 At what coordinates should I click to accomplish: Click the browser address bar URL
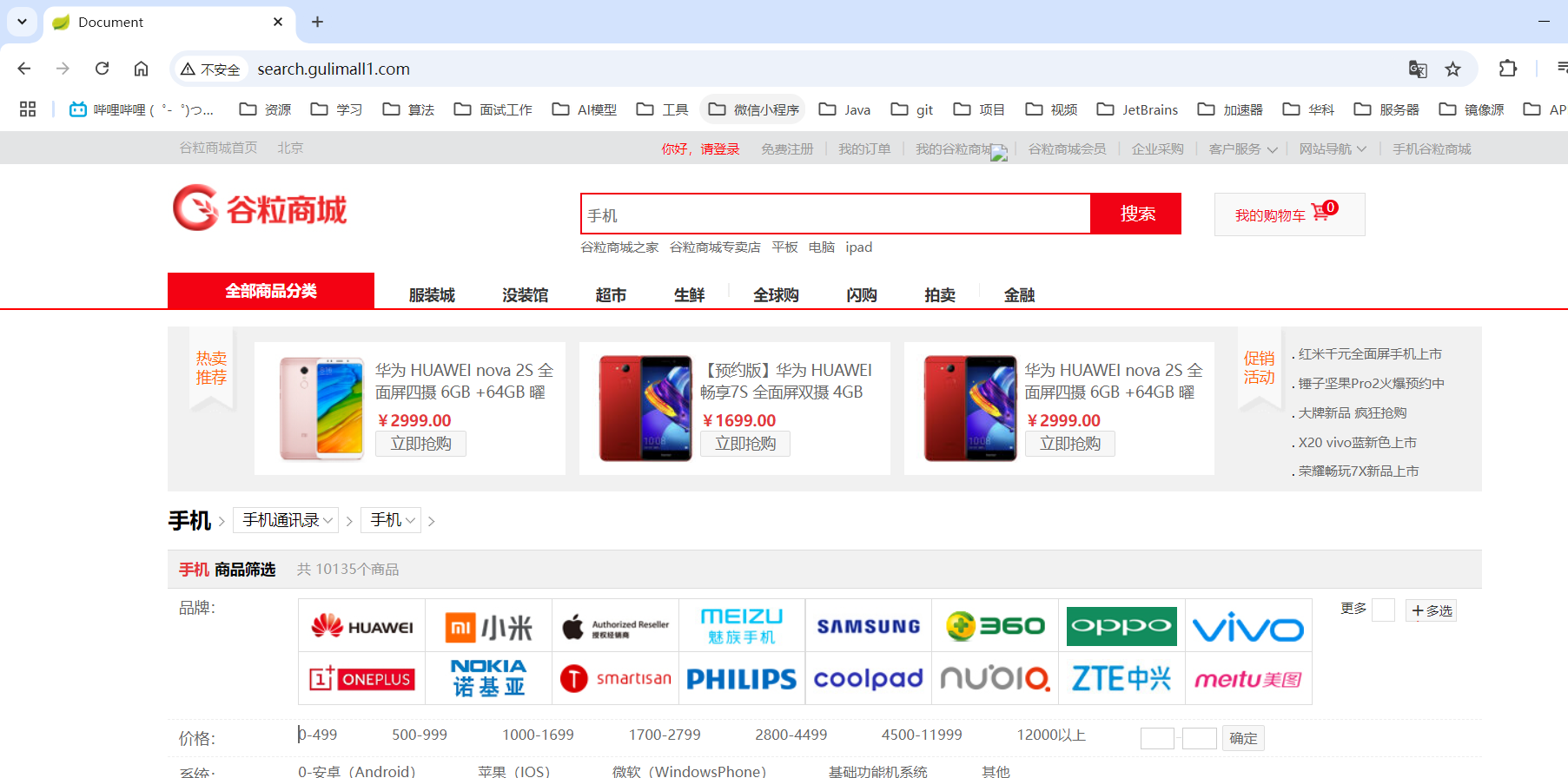pyautogui.click(x=334, y=69)
